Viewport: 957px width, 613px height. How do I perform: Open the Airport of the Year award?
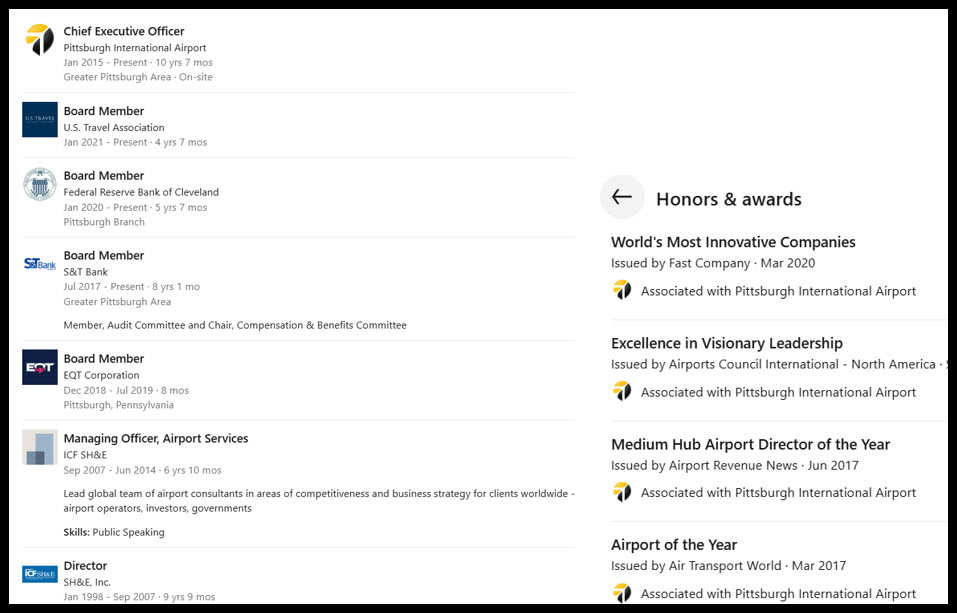coord(674,545)
